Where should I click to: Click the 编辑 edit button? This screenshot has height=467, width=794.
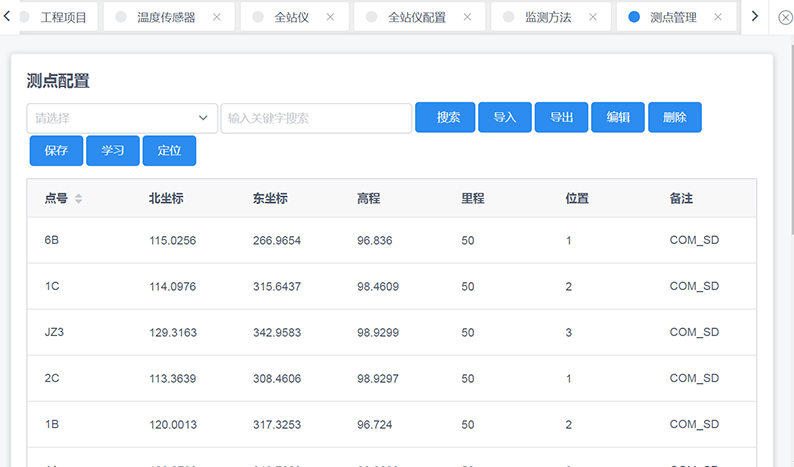click(x=618, y=118)
